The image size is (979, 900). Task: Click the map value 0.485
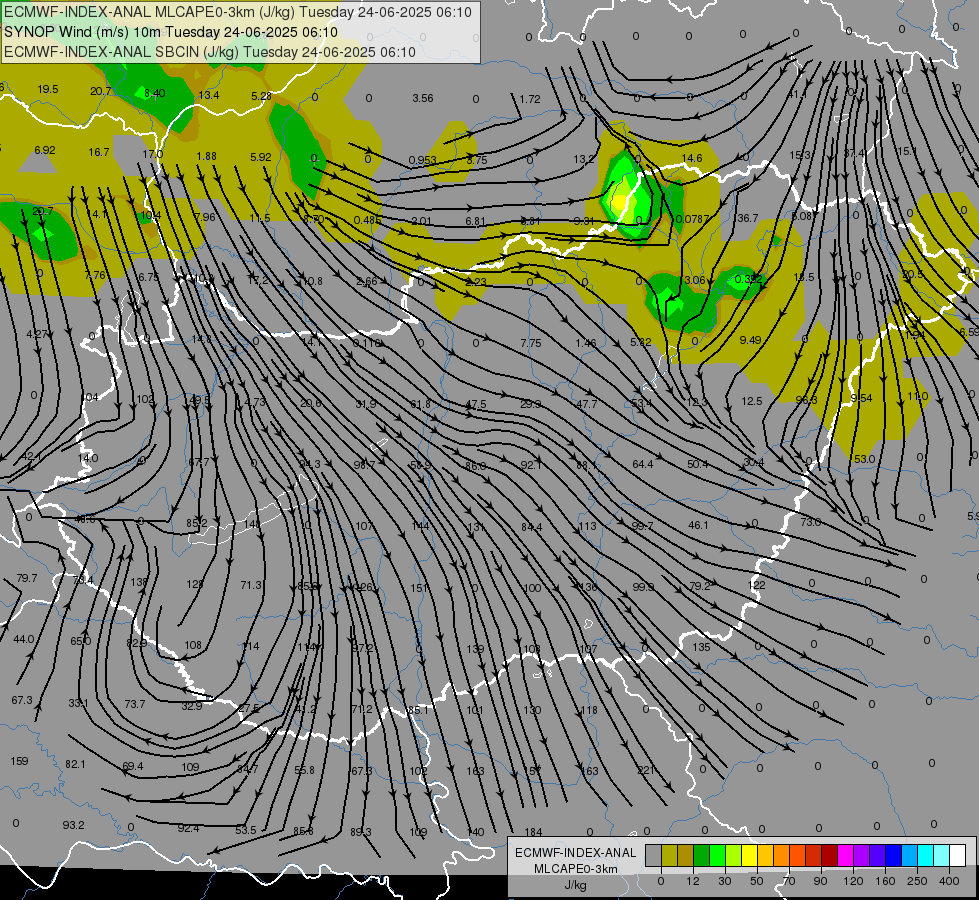[x=367, y=220]
